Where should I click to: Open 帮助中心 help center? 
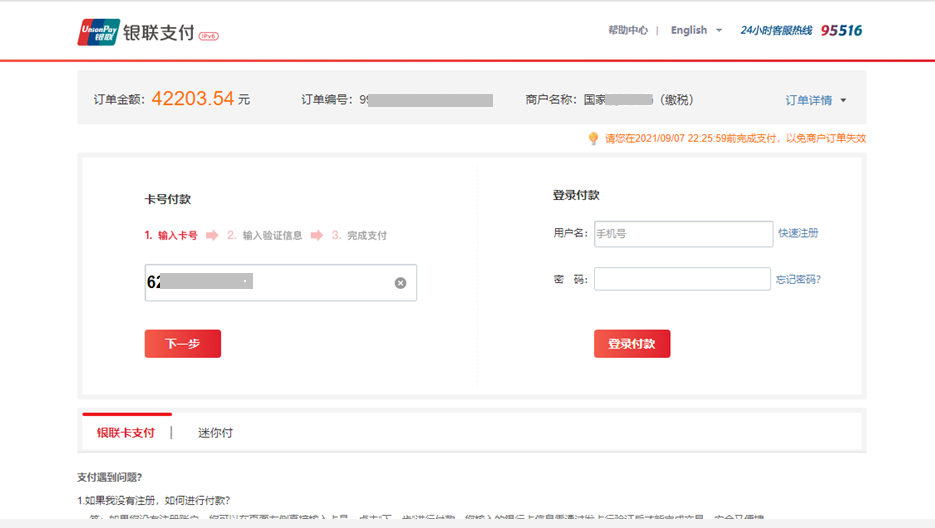point(627,30)
